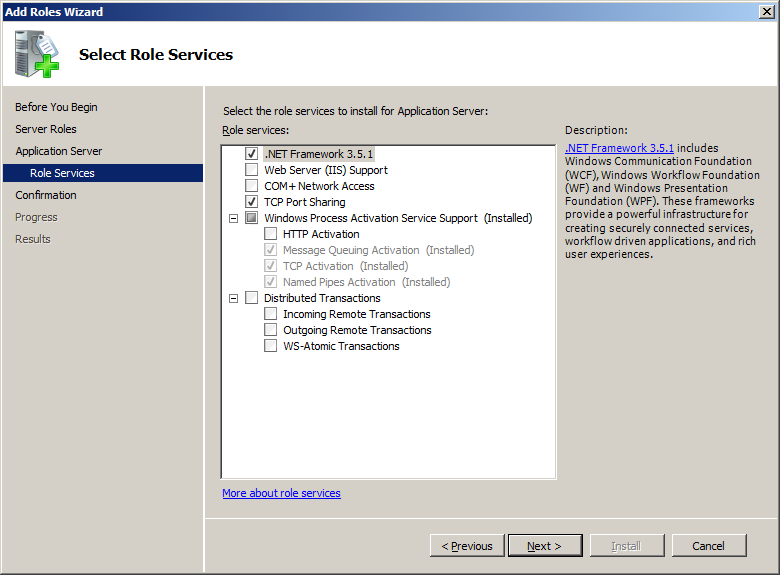Viewport: 780px width, 575px height.
Task: Enable Incoming Remote Transactions
Action: tap(270, 314)
